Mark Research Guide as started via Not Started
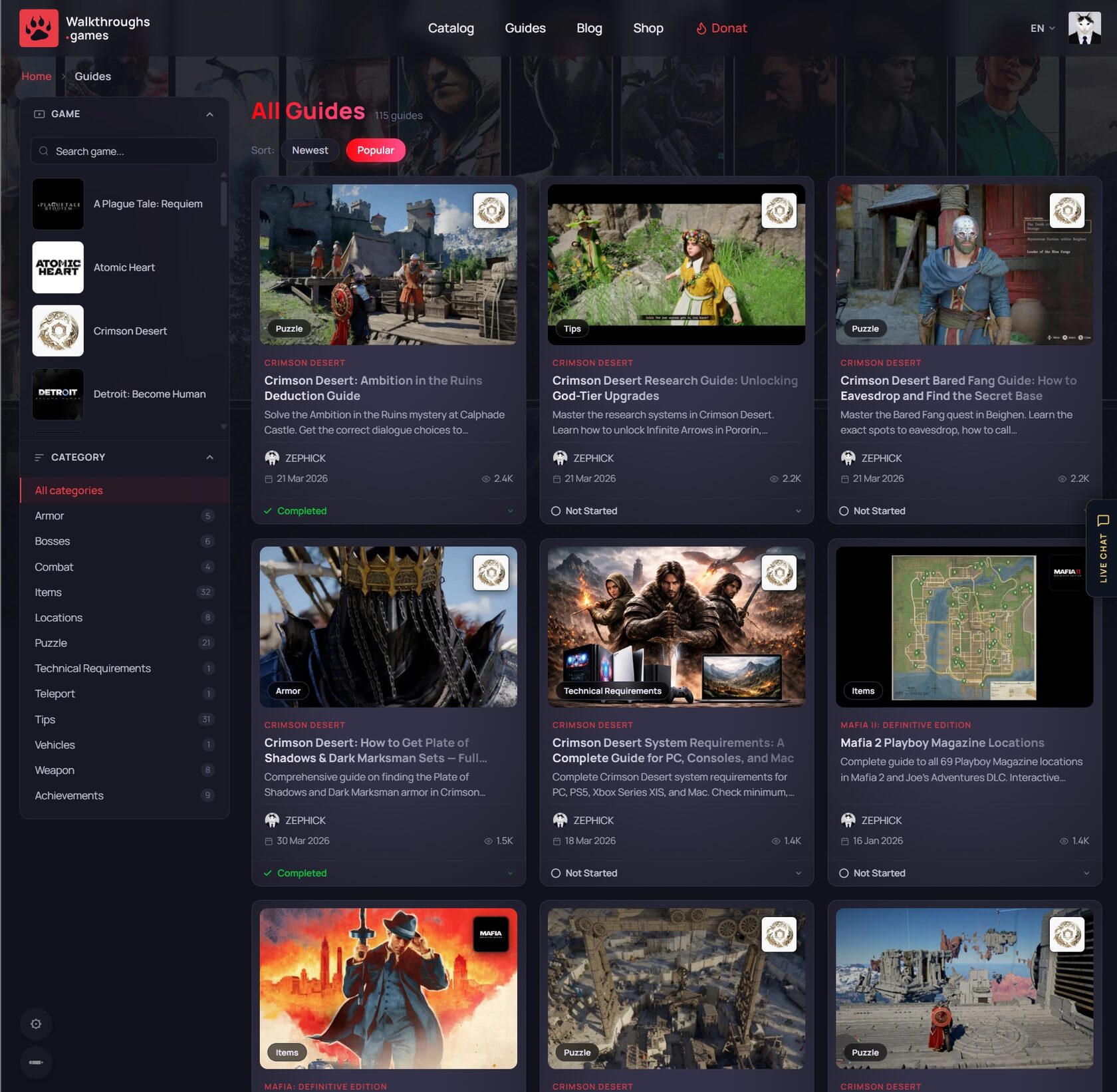Screen dimensions: 1117x1092 pyautogui.click(x=584, y=511)
